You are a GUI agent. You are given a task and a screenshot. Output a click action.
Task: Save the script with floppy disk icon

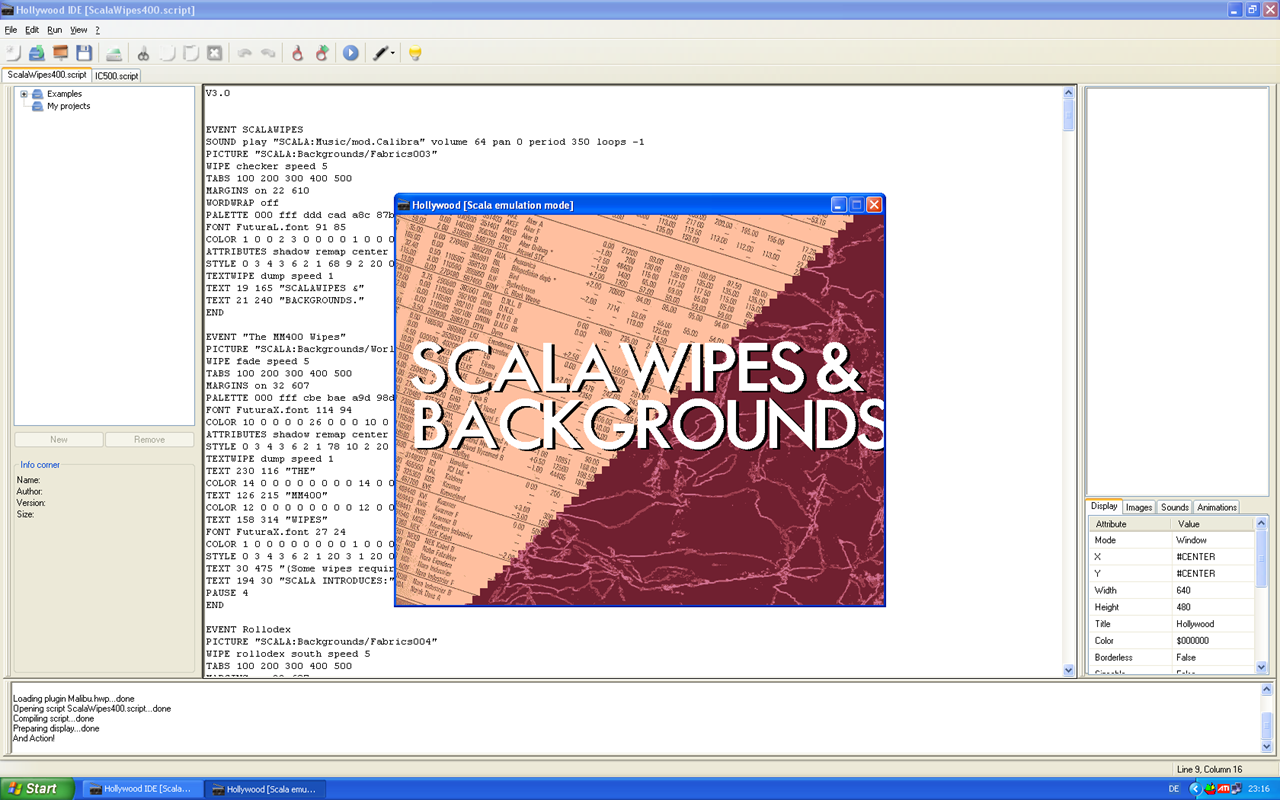(84, 53)
